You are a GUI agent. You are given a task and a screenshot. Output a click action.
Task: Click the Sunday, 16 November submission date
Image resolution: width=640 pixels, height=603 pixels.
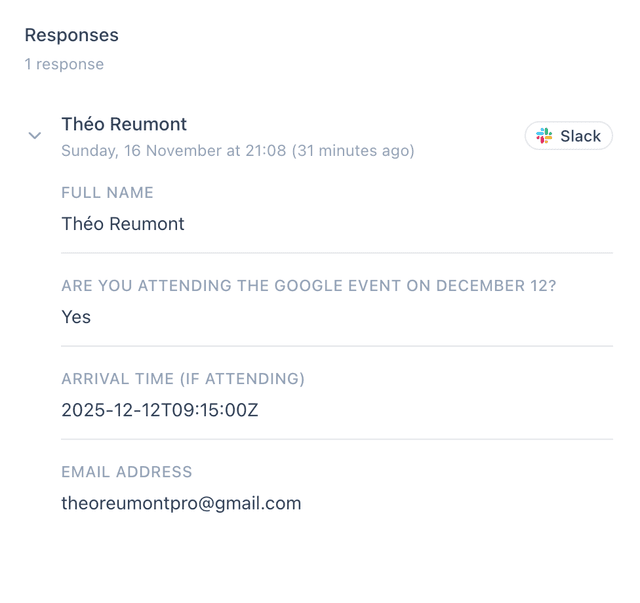click(173, 151)
